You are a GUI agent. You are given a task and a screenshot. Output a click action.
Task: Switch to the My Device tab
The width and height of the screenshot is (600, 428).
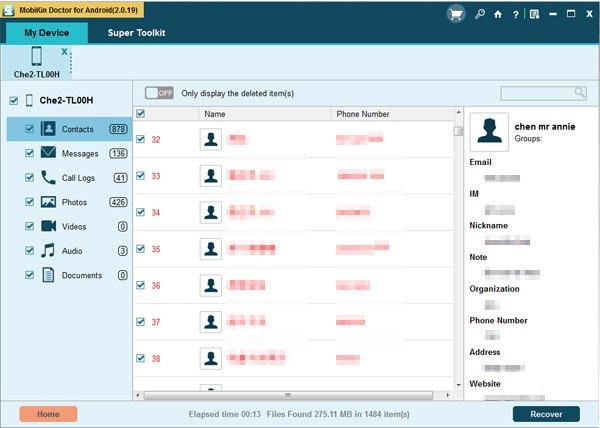tap(47, 33)
